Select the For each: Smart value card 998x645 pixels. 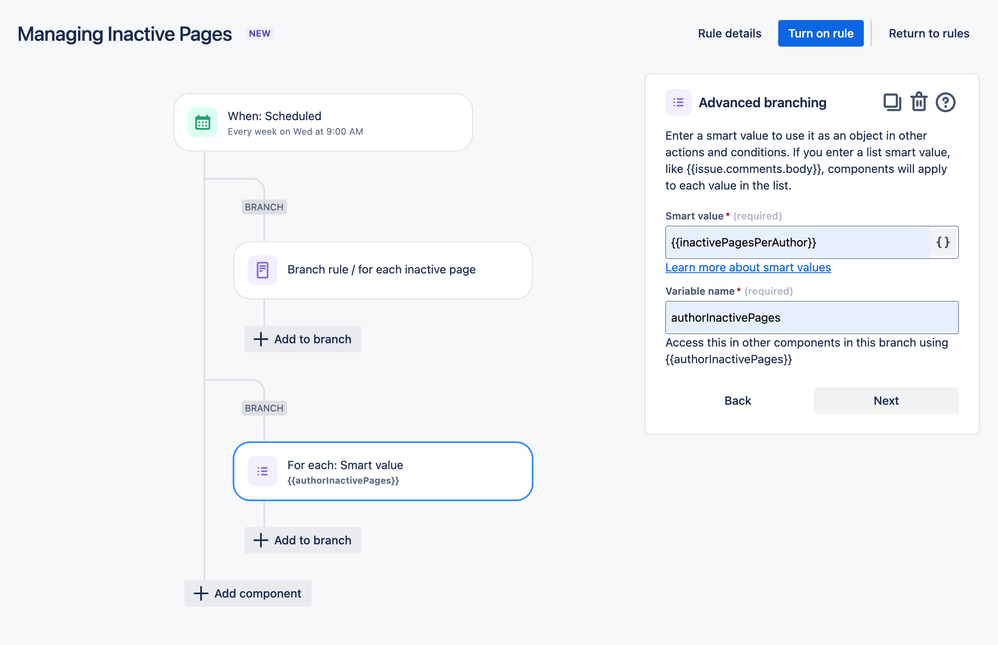pos(383,471)
